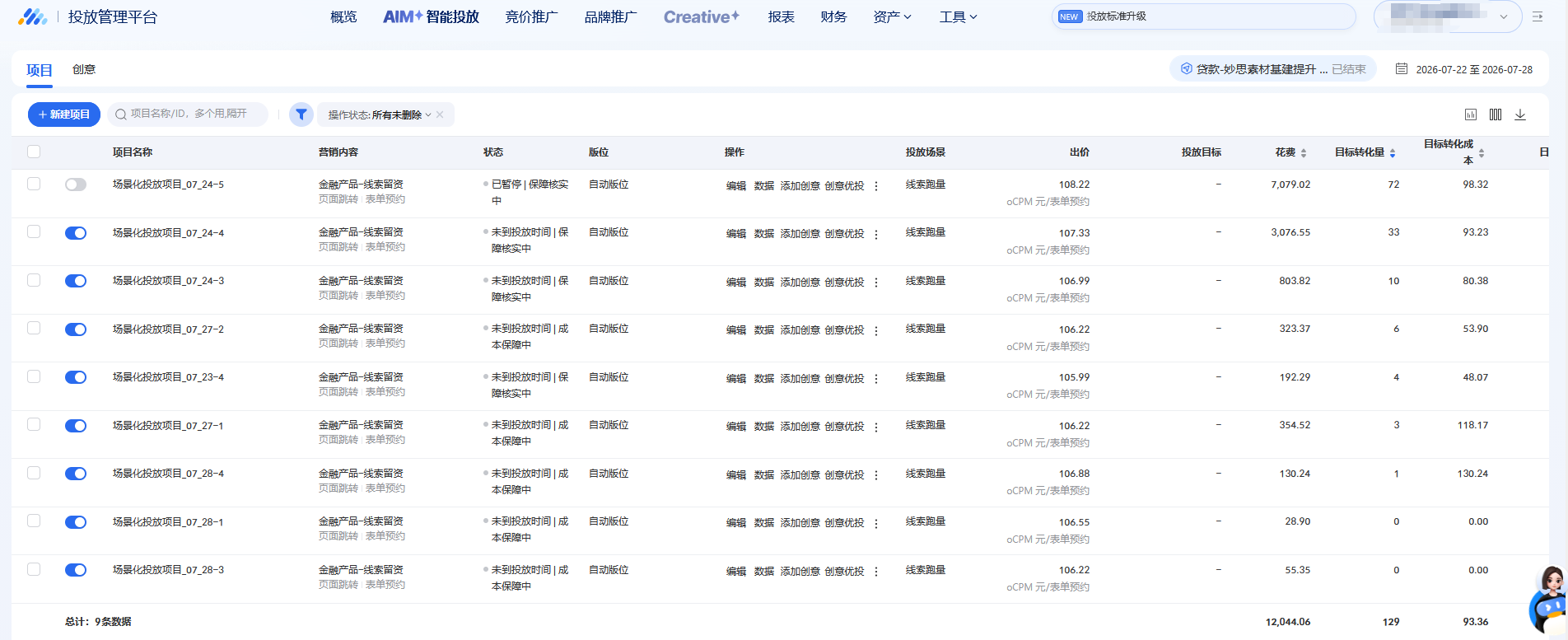Check the box for 场景化投放项目_07_27-1
1568x640 pixels.
pos(34,424)
